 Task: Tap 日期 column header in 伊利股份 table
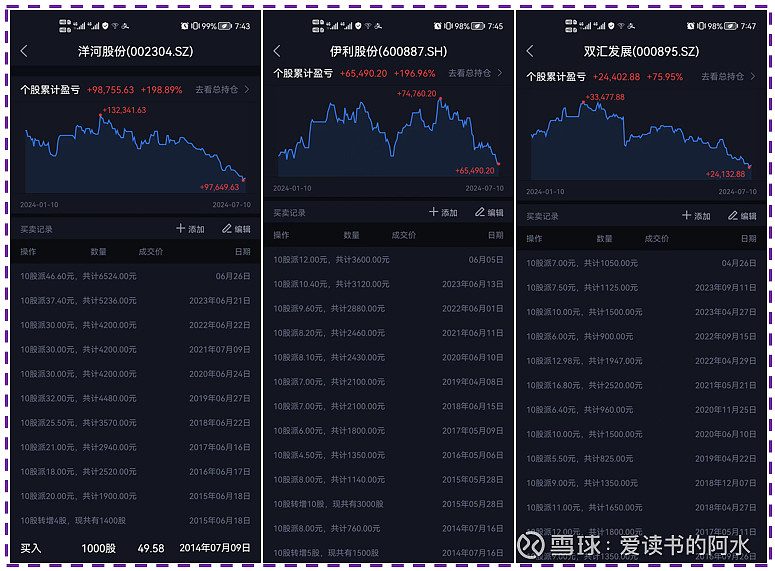[496, 235]
